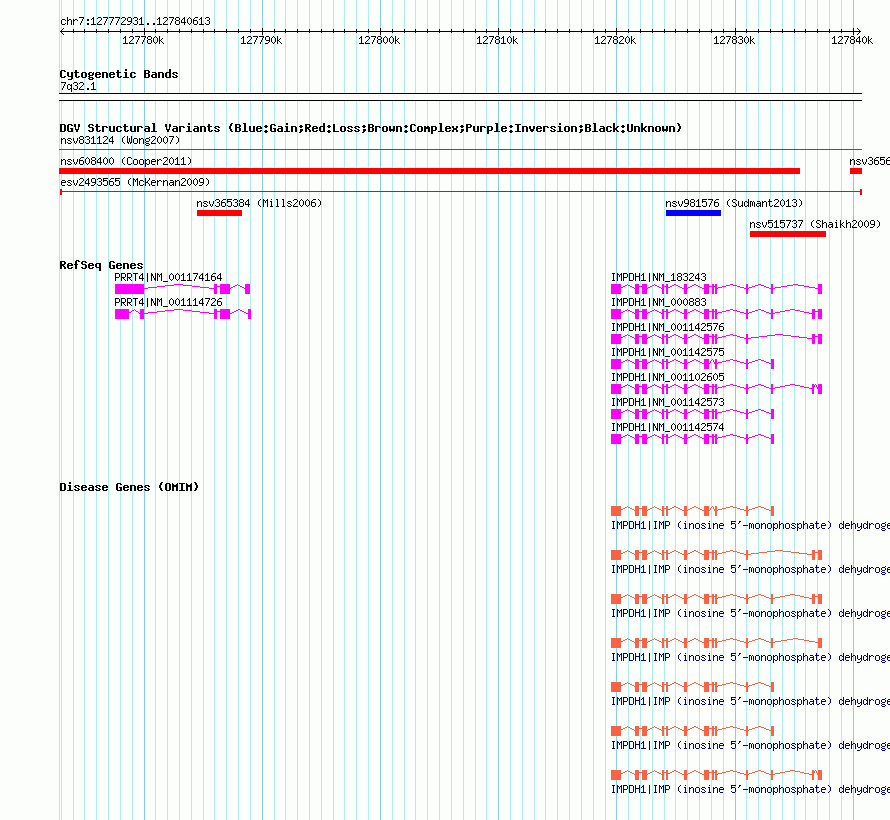This screenshot has width=890, height=820.
Task: Open the esv2493565 (McKernan2009) label
Action: click(x=135, y=182)
